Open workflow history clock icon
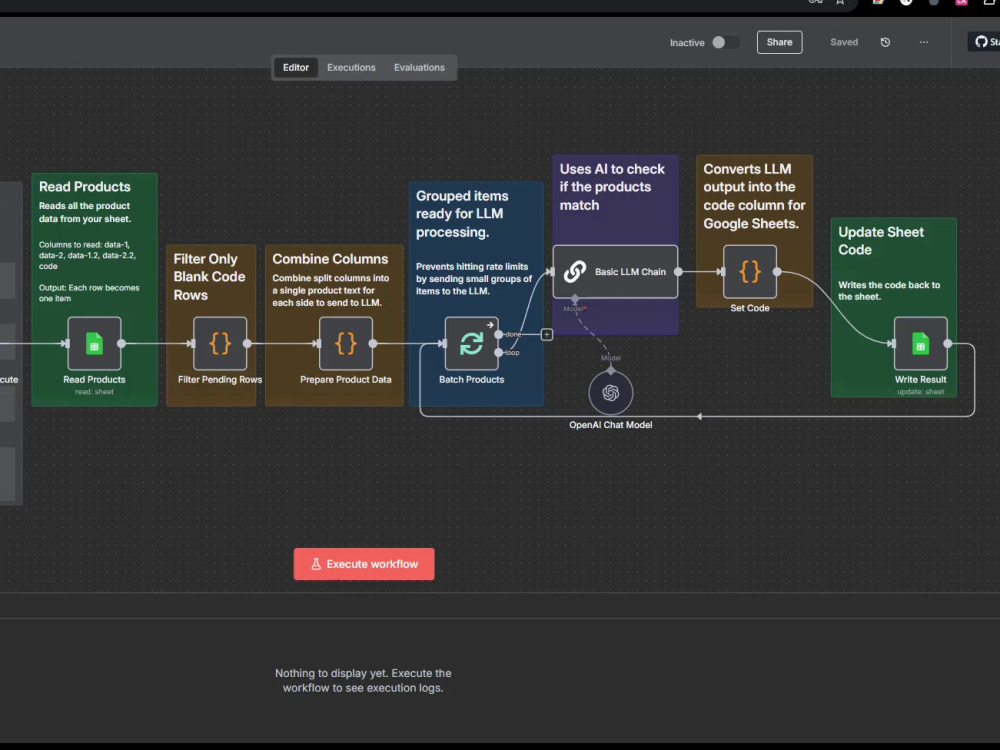This screenshot has height=750, width=1000. [885, 42]
